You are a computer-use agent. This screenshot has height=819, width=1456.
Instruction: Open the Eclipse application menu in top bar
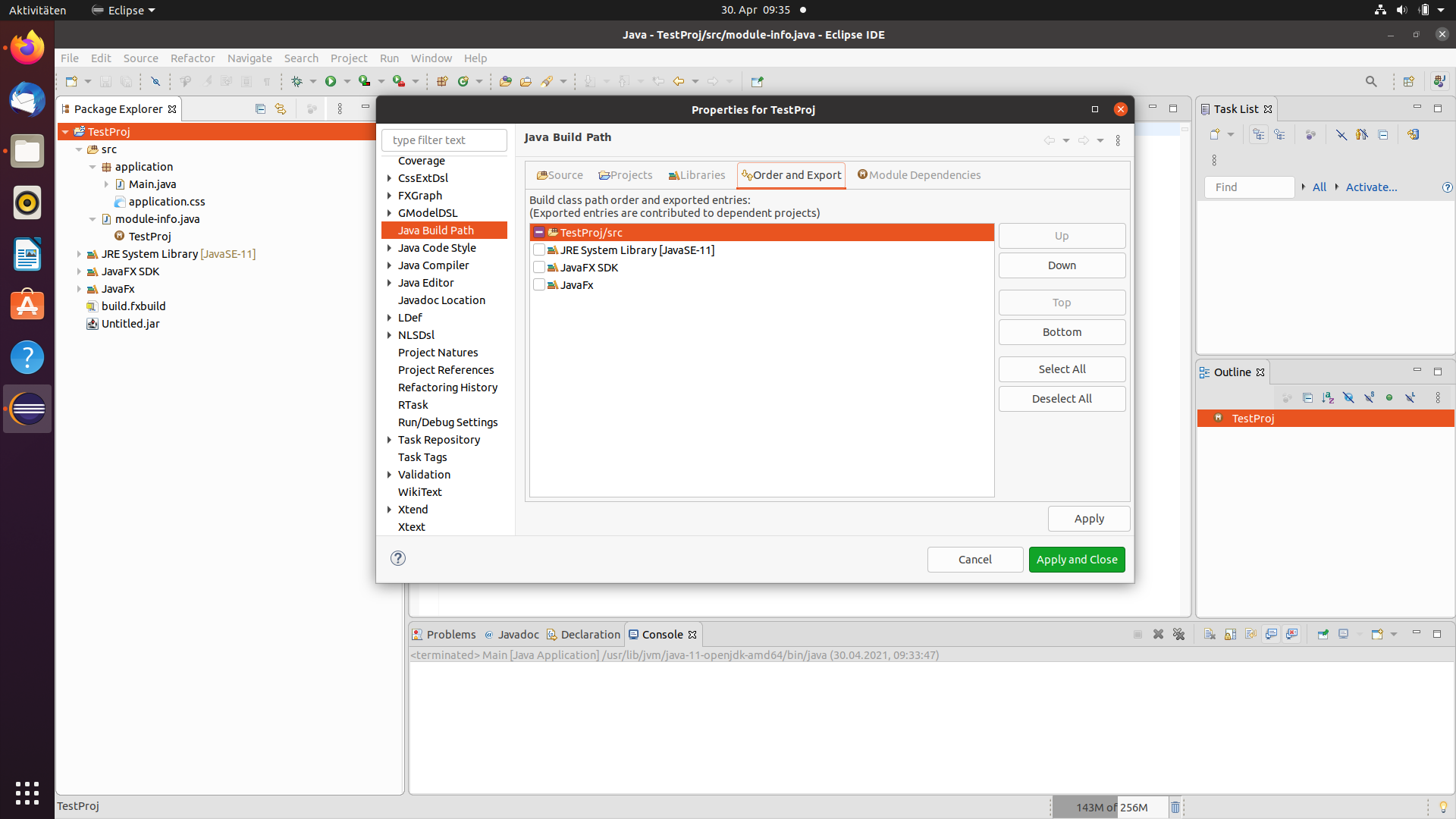pyautogui.click(x=123, y=10)
